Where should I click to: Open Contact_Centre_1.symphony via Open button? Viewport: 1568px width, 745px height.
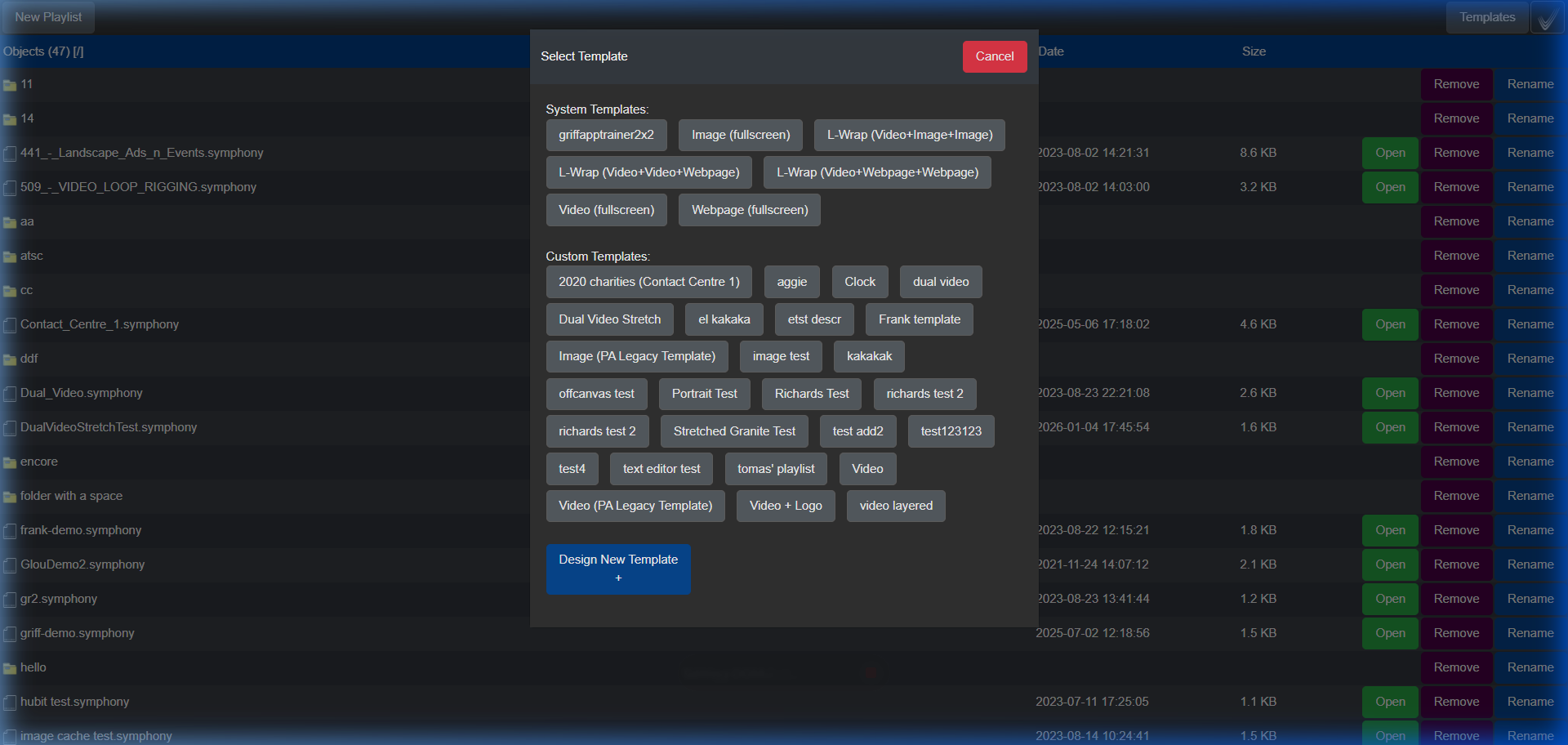(1390, 324)
